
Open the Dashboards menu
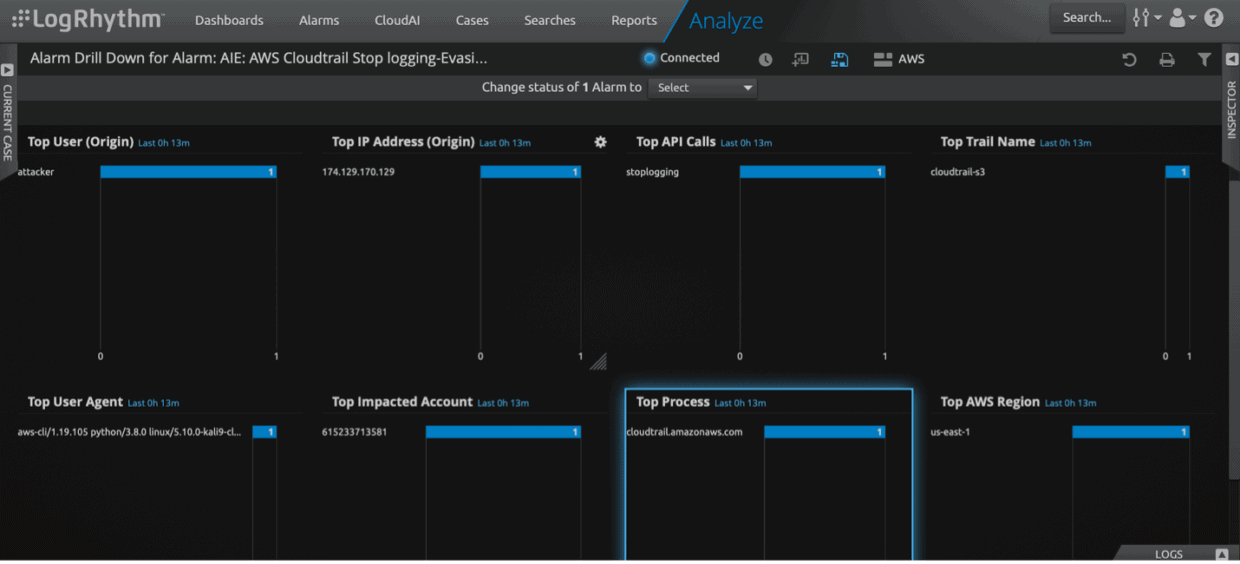point(229,20)
